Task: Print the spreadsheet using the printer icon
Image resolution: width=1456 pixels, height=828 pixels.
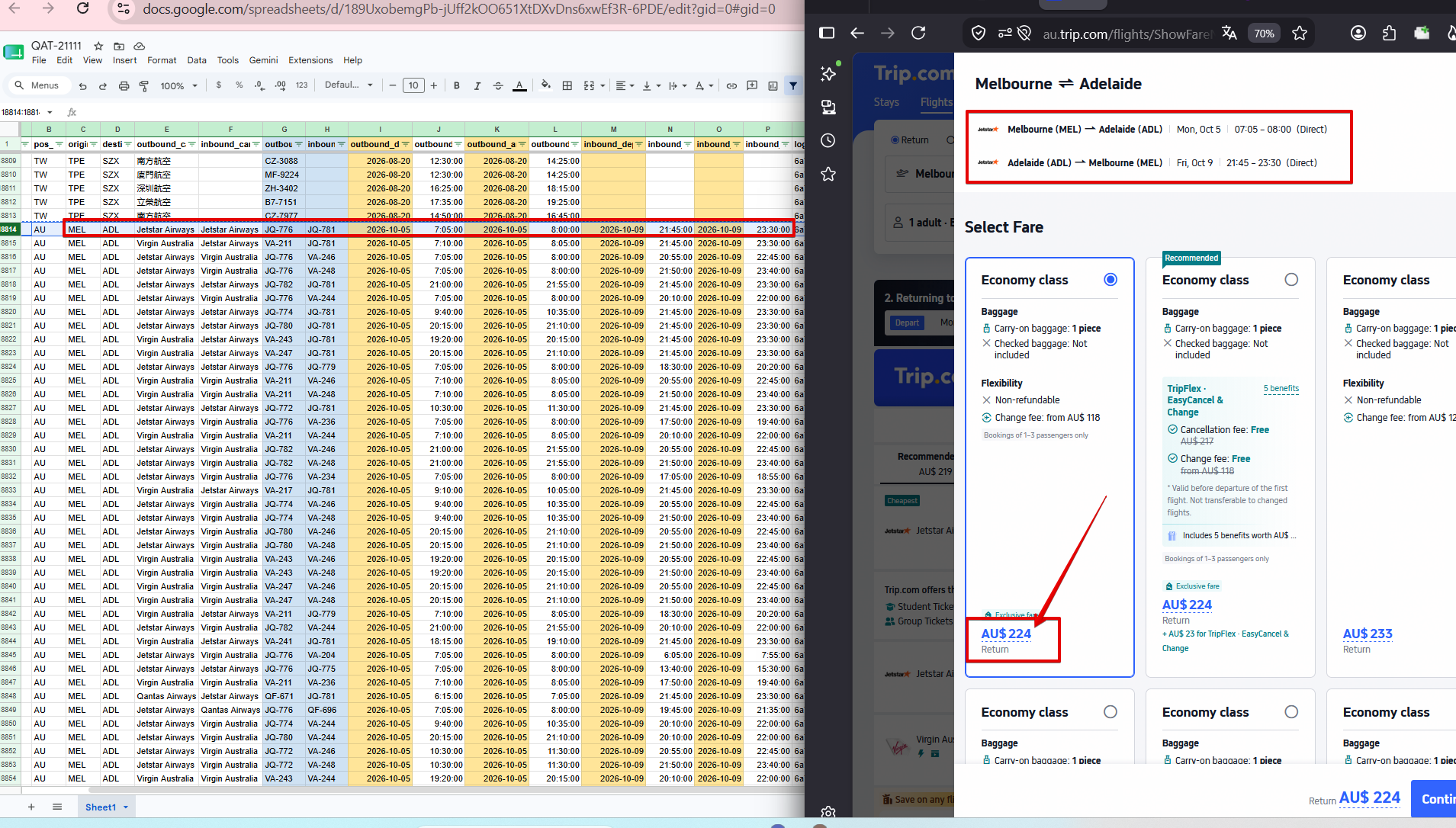Action: pos(124,86)
